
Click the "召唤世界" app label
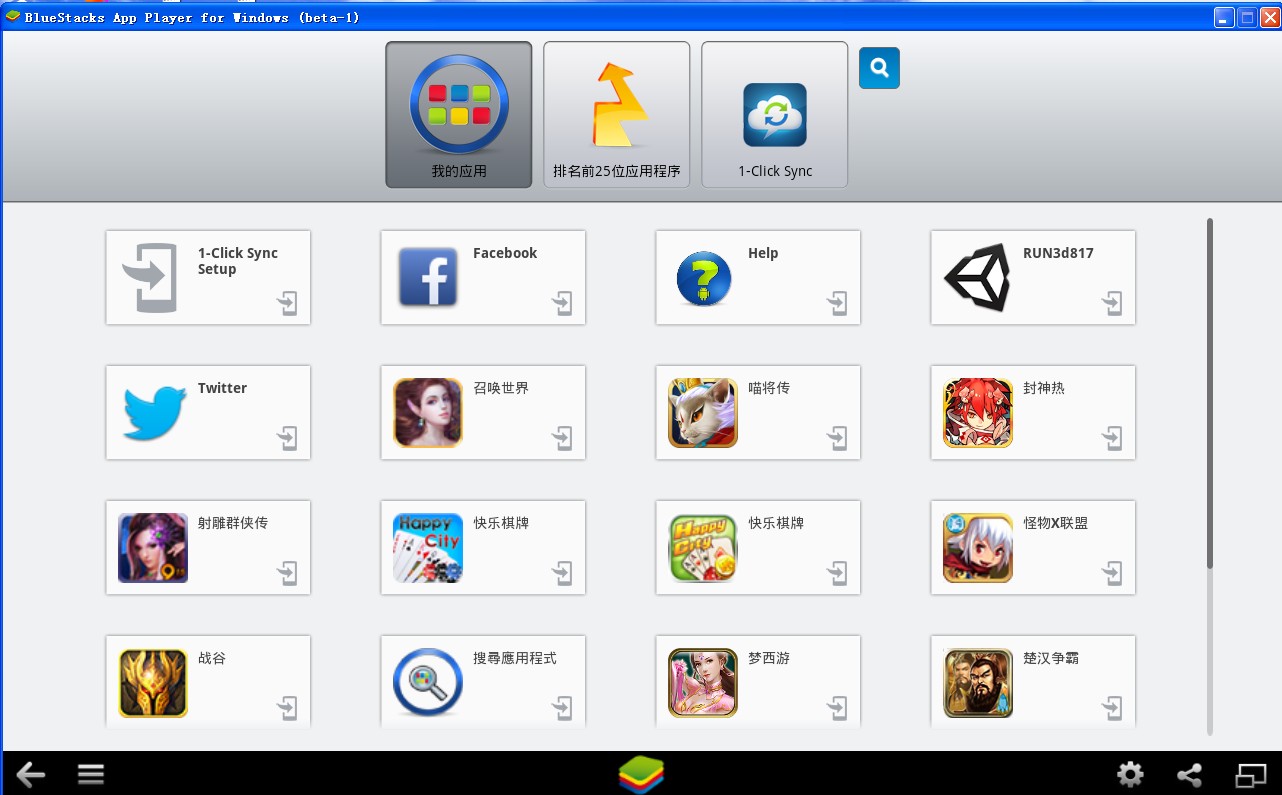click(x=501, y=388)
